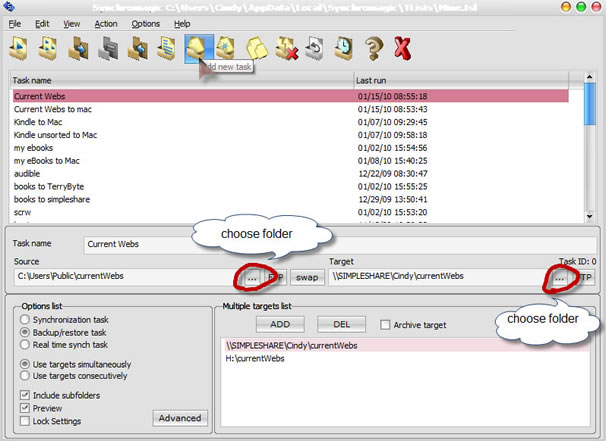Click the folder icon with blue star

click(x=225, y=48)
